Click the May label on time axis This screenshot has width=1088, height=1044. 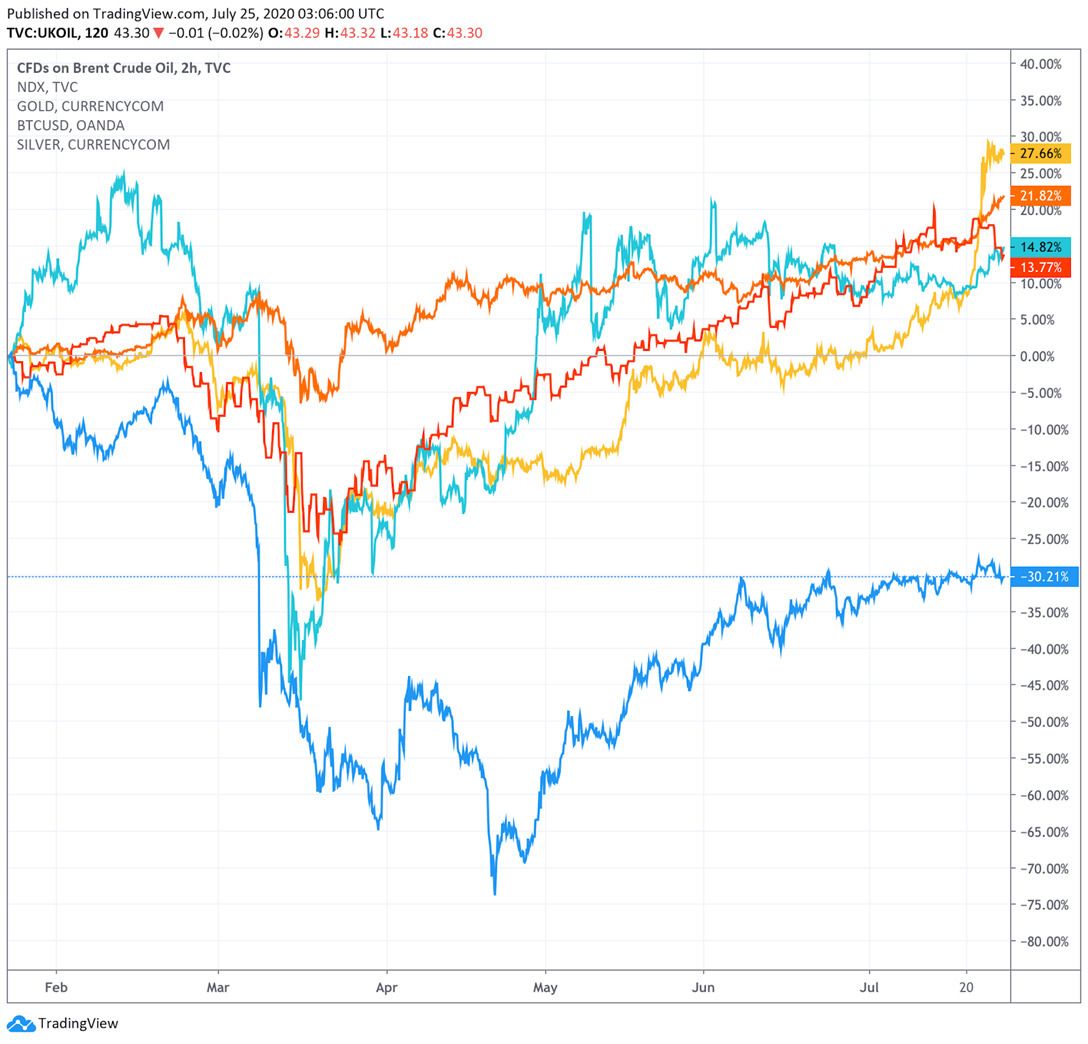click(x=545, y=985)
